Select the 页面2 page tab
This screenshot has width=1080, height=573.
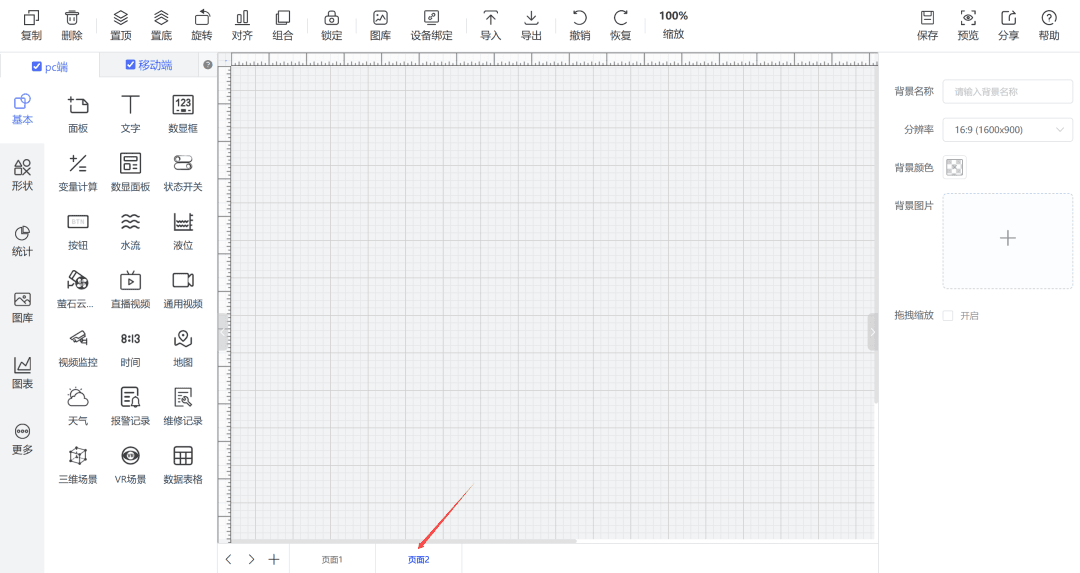(x=418, y=559)
